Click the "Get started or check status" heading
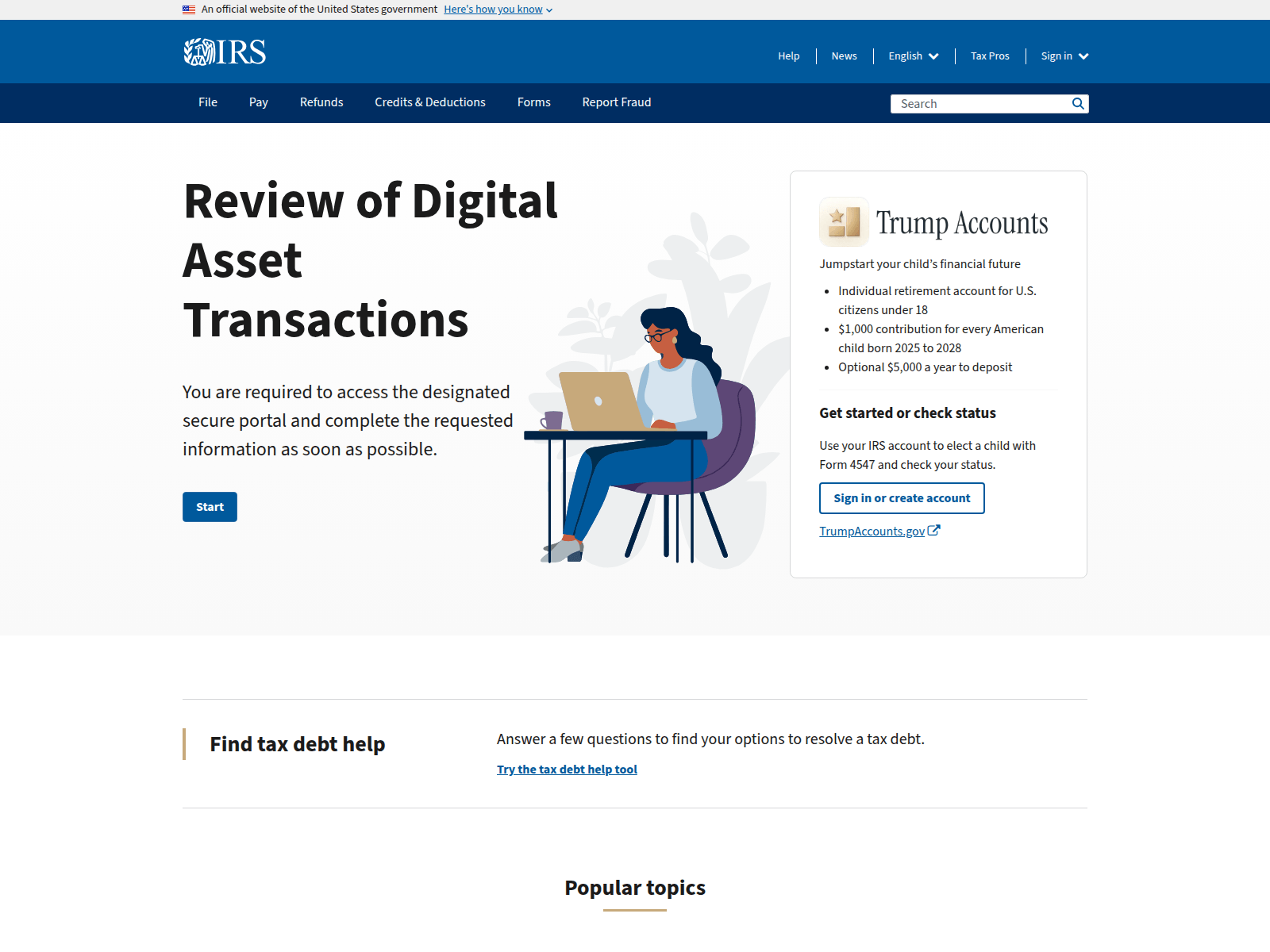Image resolution: width=1270 pixels, height=952 pixels. (907, 413)
